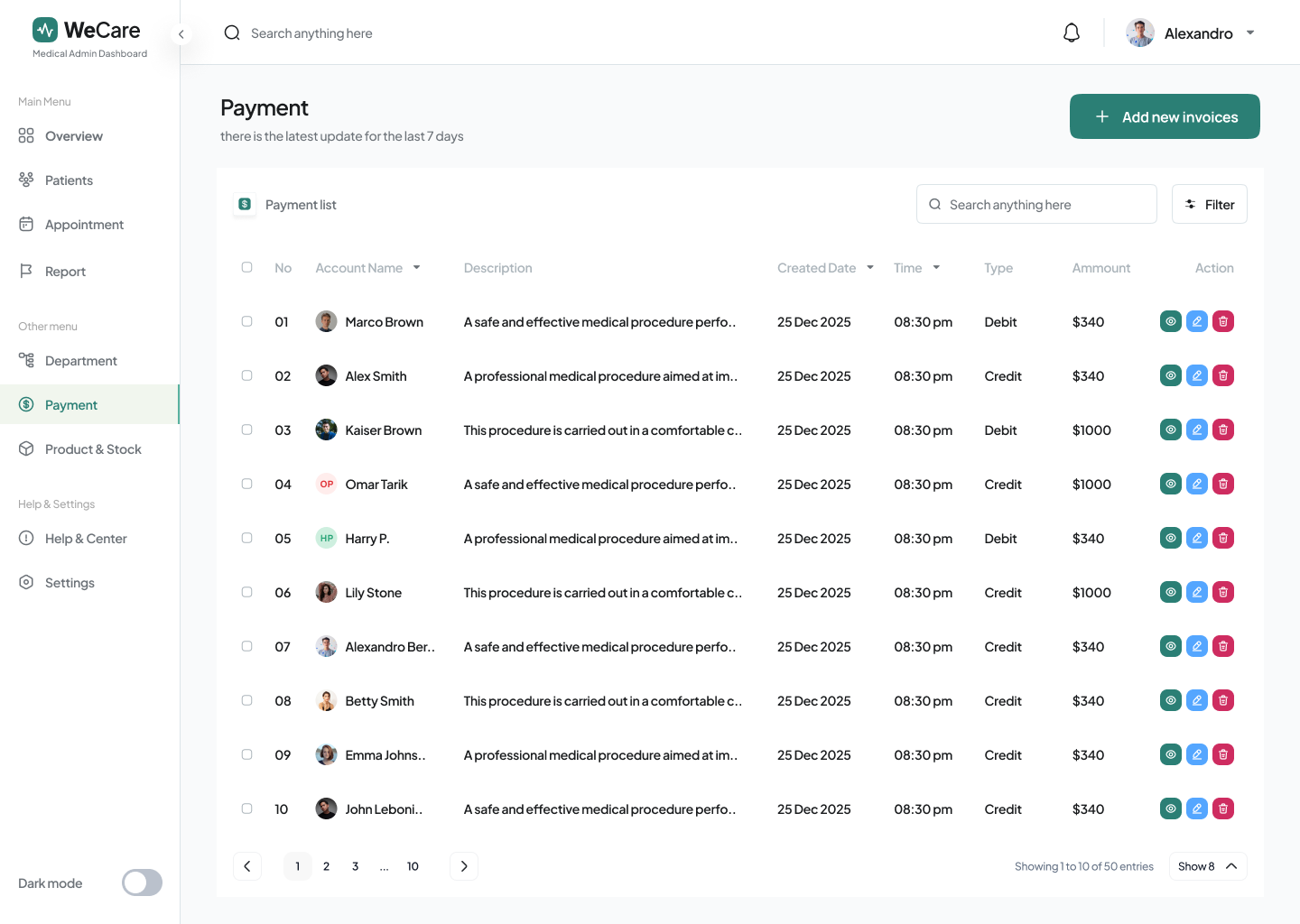Enable Dark mode
This screenshot has width=1300, height=924.
[142, 882]
